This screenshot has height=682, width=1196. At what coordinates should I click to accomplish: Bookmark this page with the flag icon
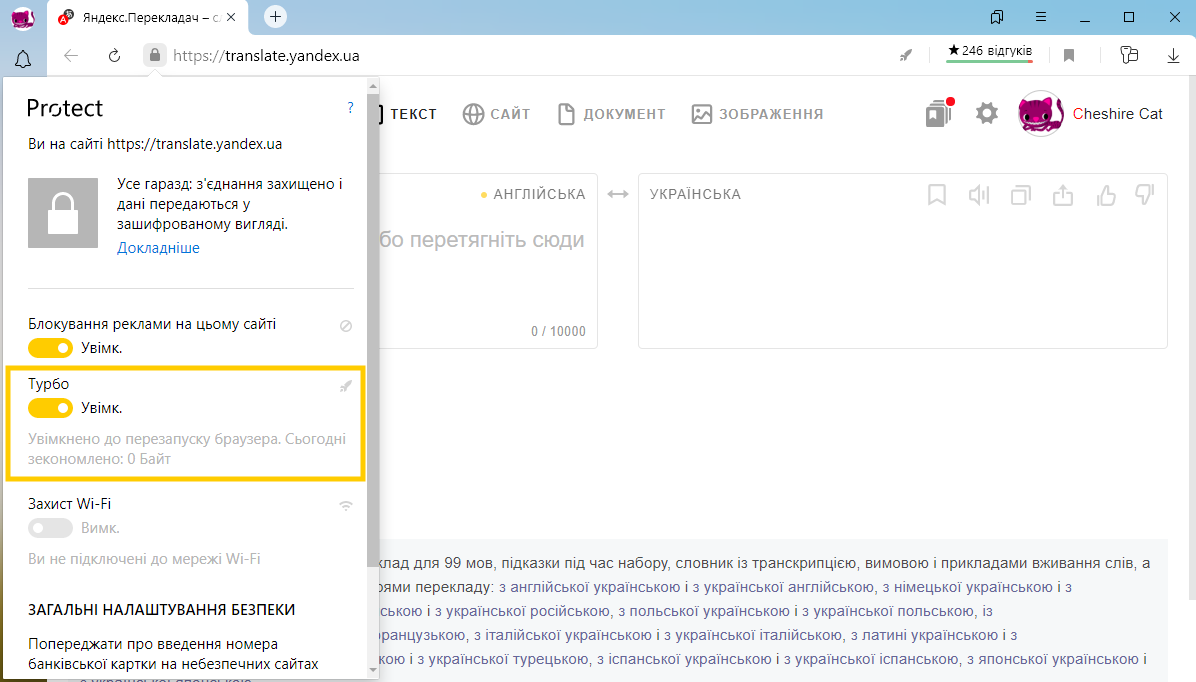point(1069,55)
